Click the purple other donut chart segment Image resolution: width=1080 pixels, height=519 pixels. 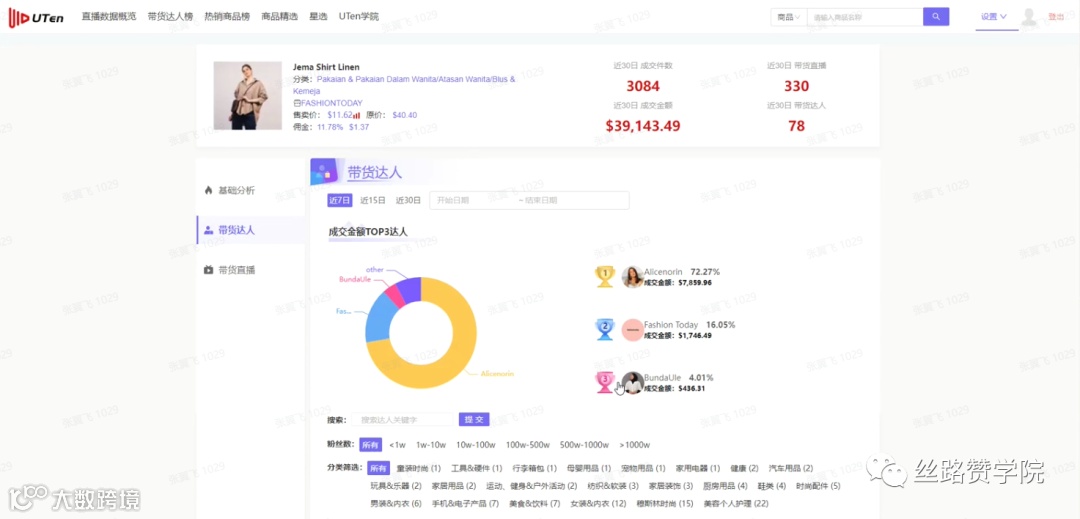pos(411,288)
